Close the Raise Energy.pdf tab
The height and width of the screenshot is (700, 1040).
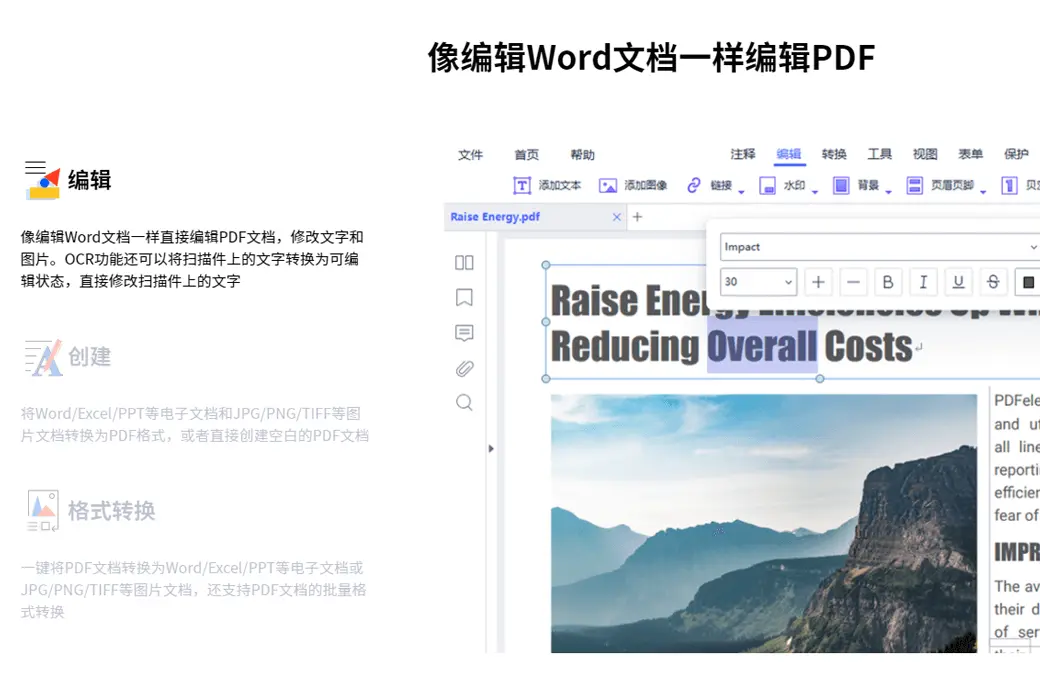tap(617, 217)
